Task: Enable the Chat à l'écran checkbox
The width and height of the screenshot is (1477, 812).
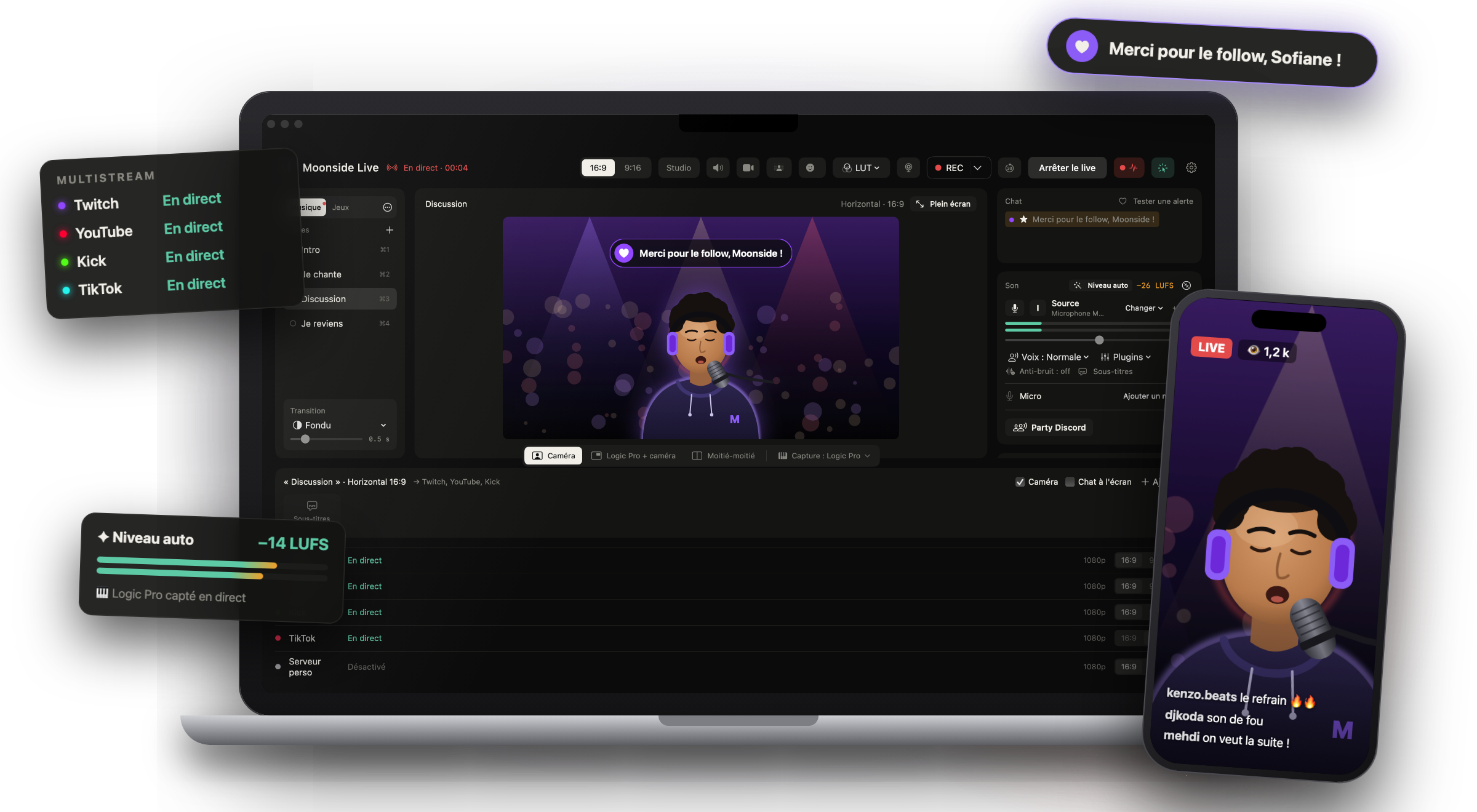Action: coord(1070,482)
